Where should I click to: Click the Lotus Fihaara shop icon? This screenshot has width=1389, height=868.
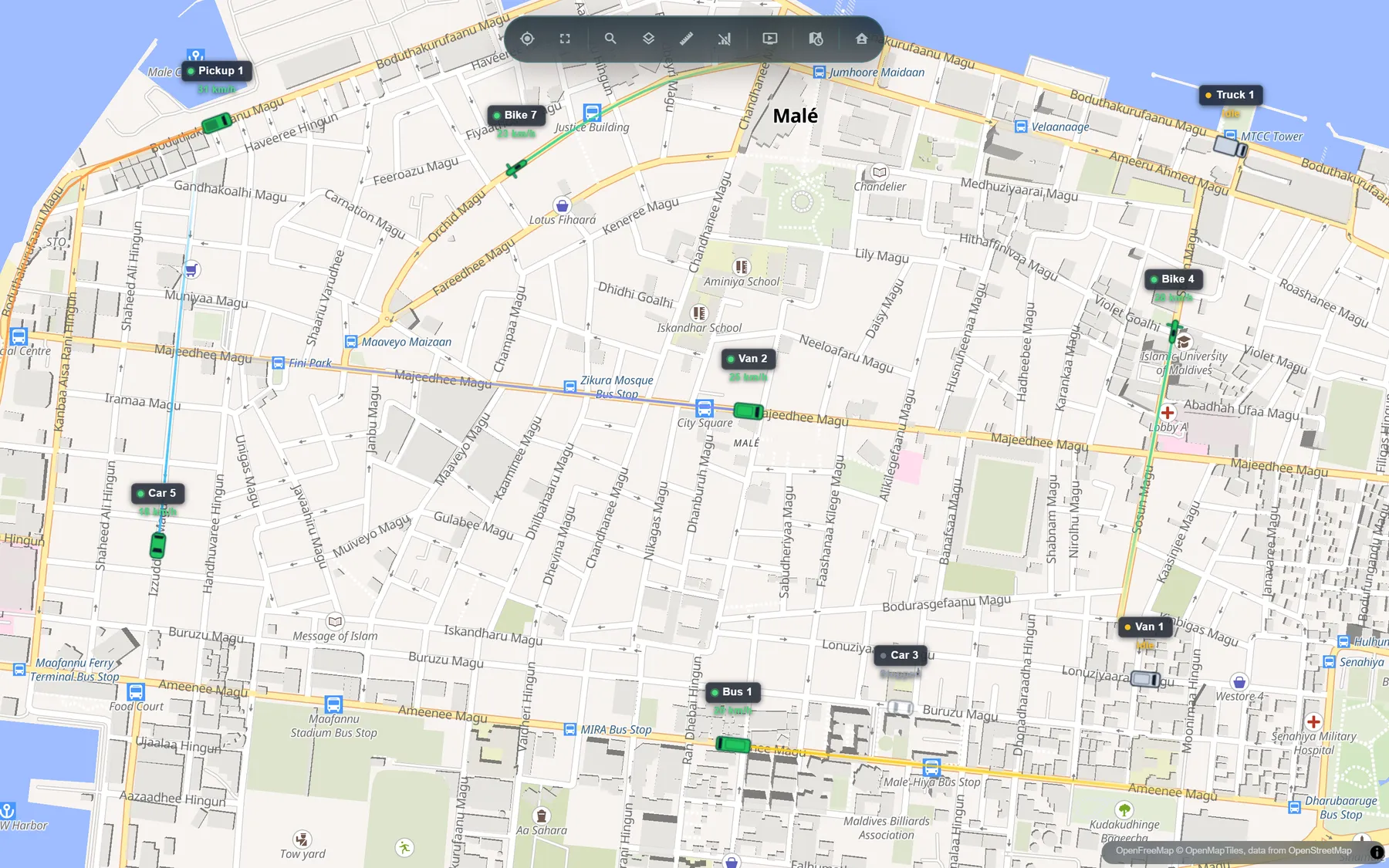tap(562, 205)
